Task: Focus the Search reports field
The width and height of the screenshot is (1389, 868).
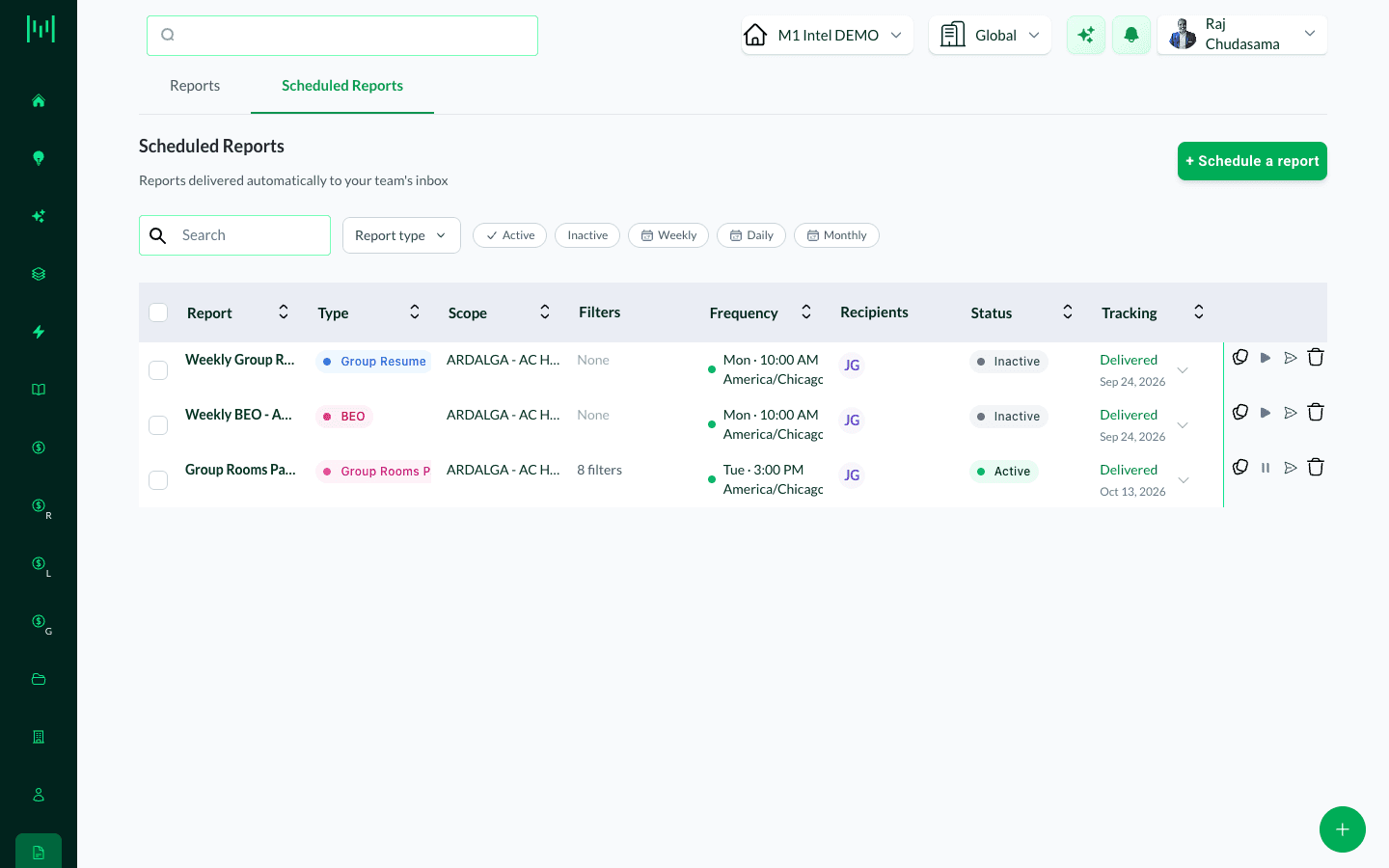Action: point(234,235)
